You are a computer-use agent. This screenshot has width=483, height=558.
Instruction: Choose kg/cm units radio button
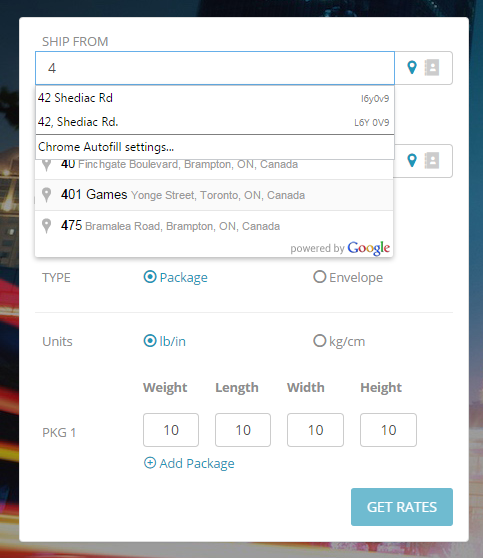(320, 341)
